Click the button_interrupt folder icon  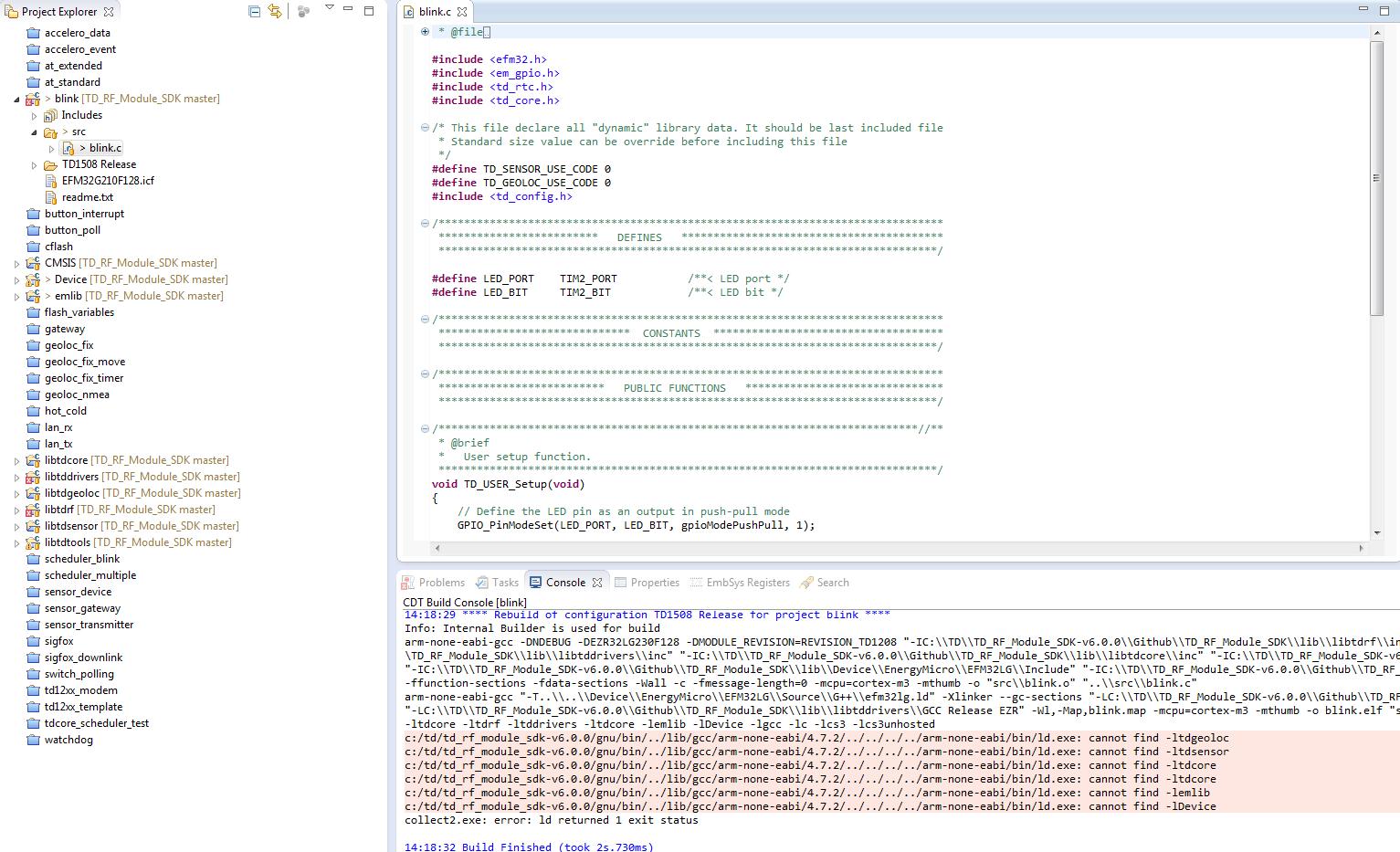pyautogui.click(x=33, y=214)
